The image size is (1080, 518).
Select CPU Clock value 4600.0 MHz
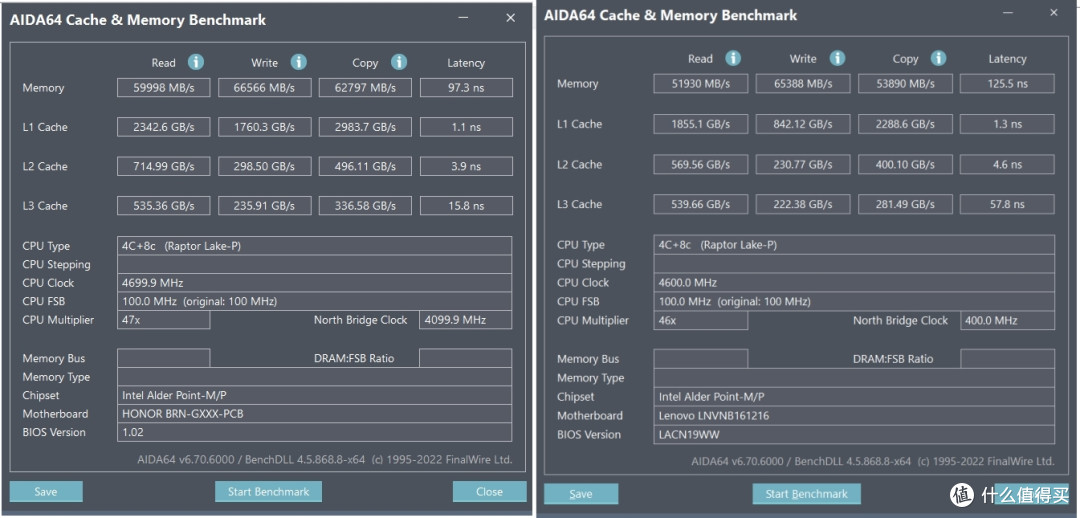854,283
